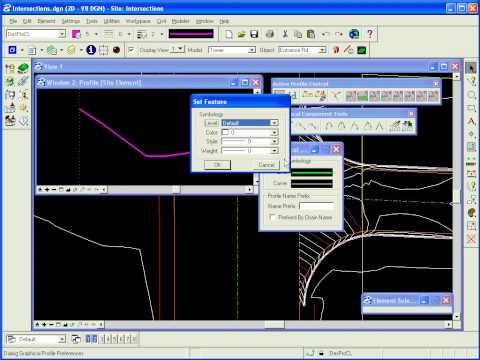
Task: Select the red X Delete Element tool
Action: tap(471, 238)
